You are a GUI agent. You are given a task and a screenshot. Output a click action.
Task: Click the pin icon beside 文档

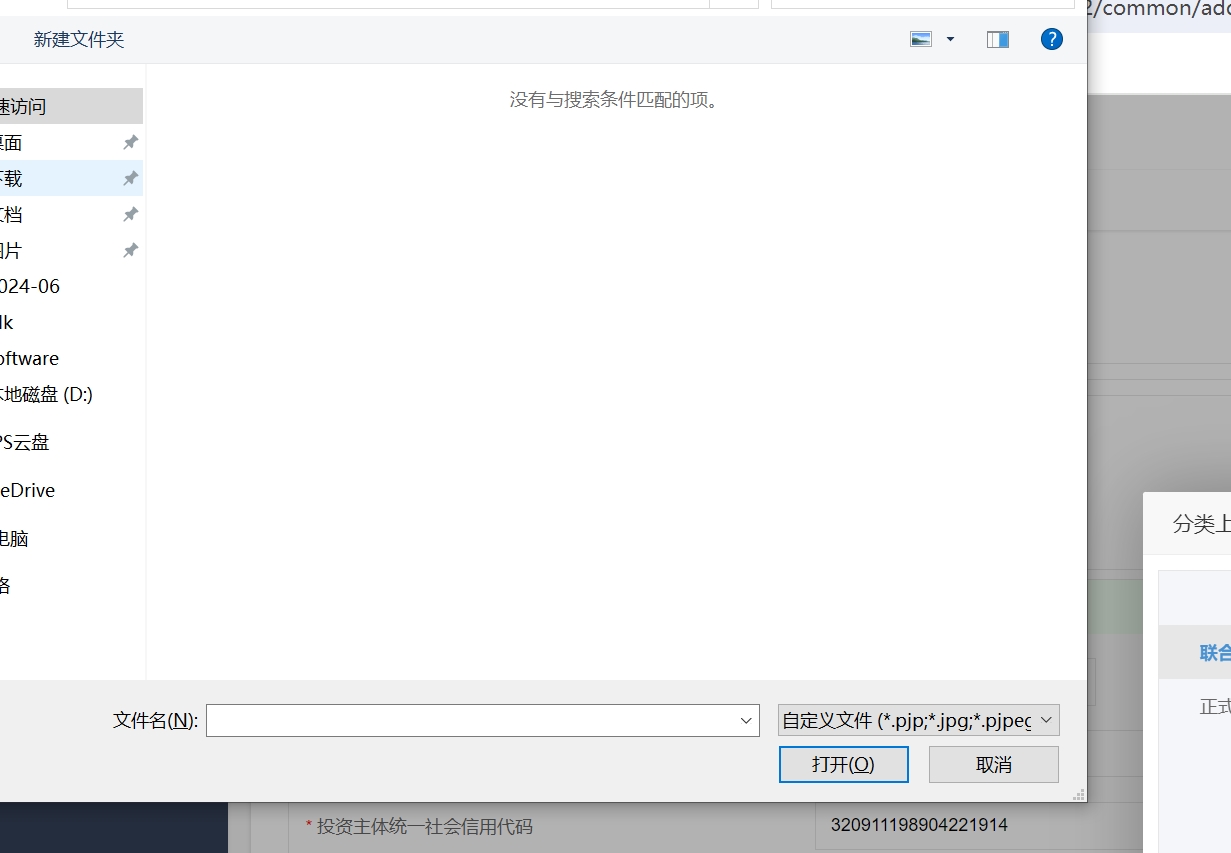(130, 215)
